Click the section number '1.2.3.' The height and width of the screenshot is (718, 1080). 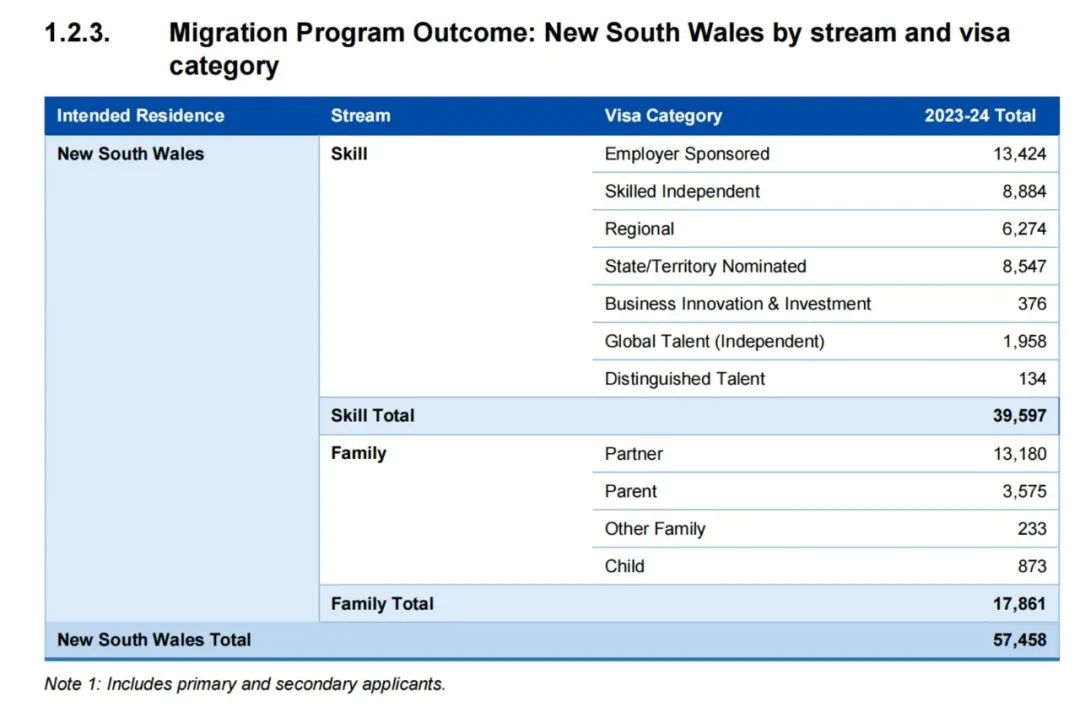pos(77,32)
